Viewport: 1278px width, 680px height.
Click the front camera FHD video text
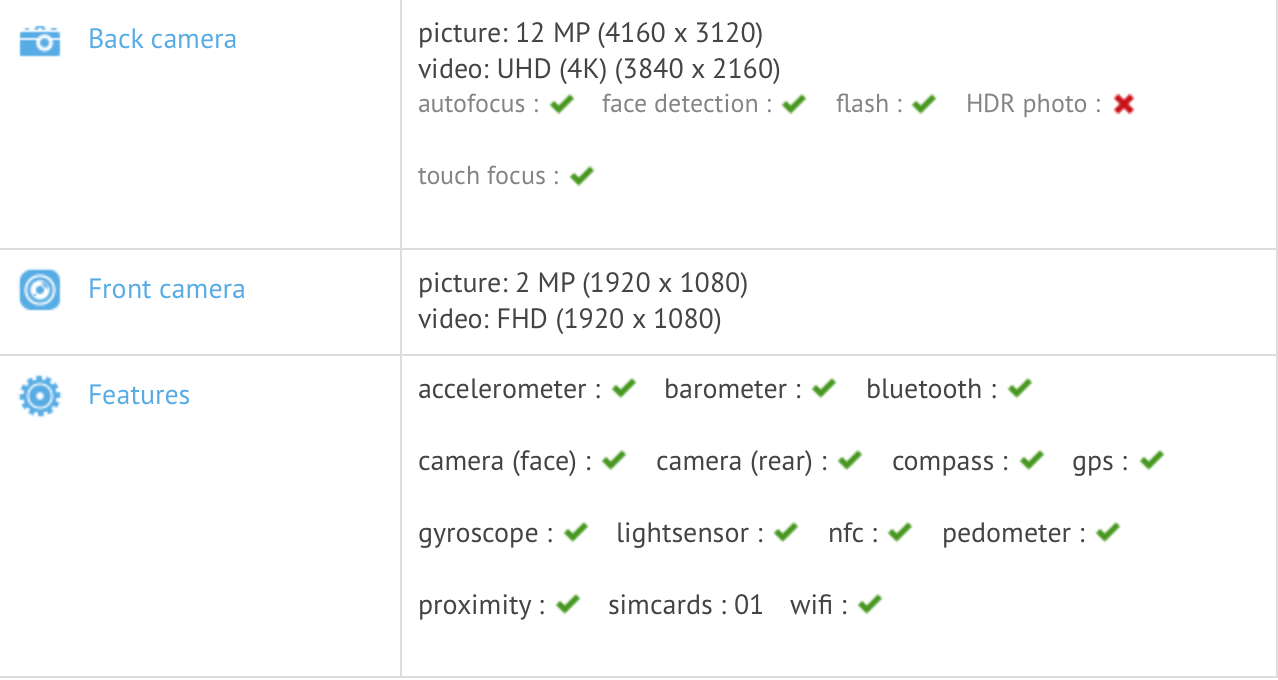[x=569, y=320]
